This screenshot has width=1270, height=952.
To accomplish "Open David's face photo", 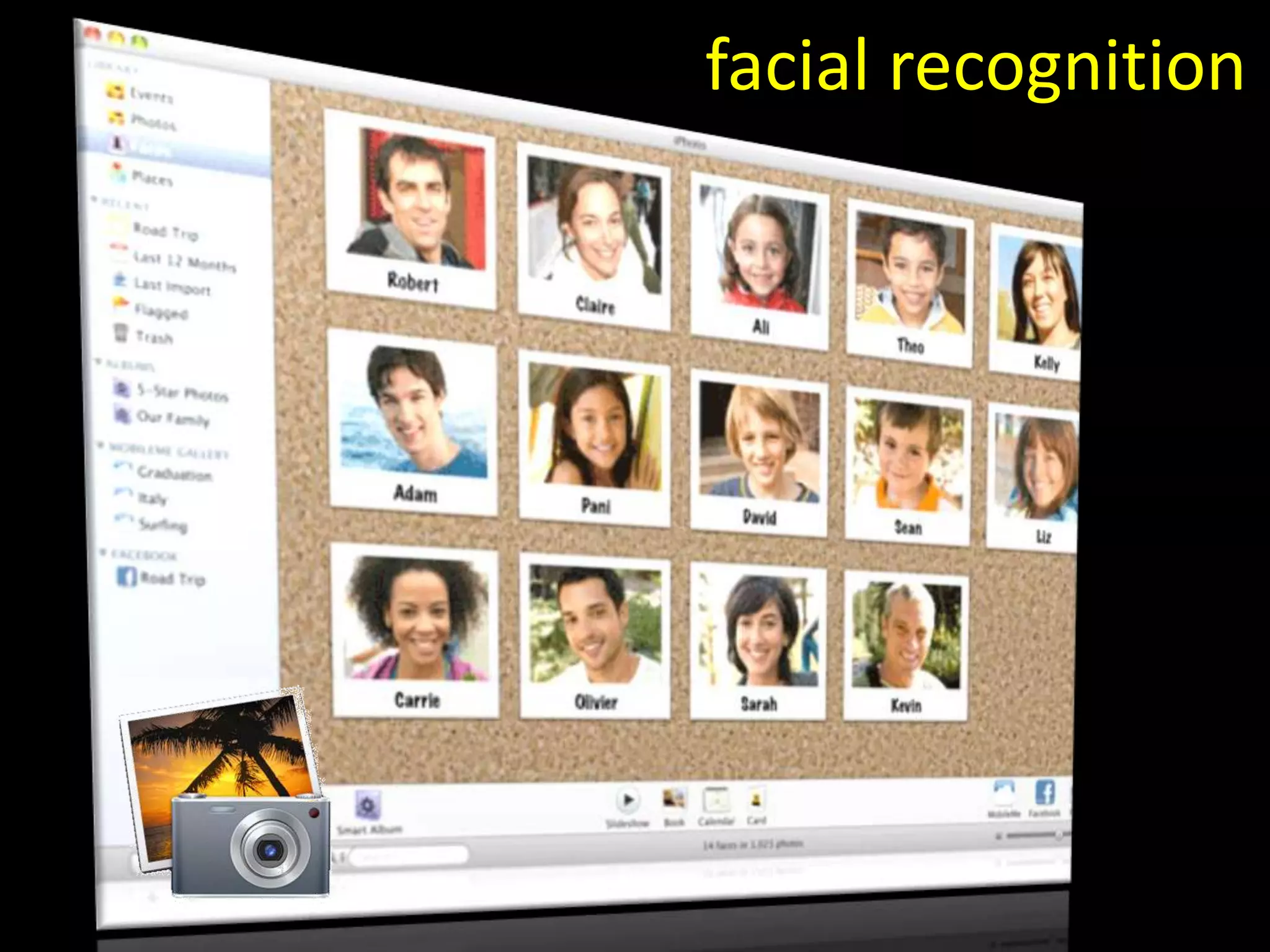I will [760, 442].
